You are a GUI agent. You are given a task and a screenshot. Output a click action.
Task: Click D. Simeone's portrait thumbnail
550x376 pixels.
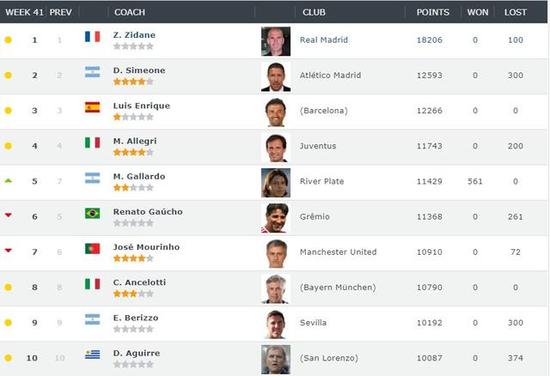[x=276, y=77]
